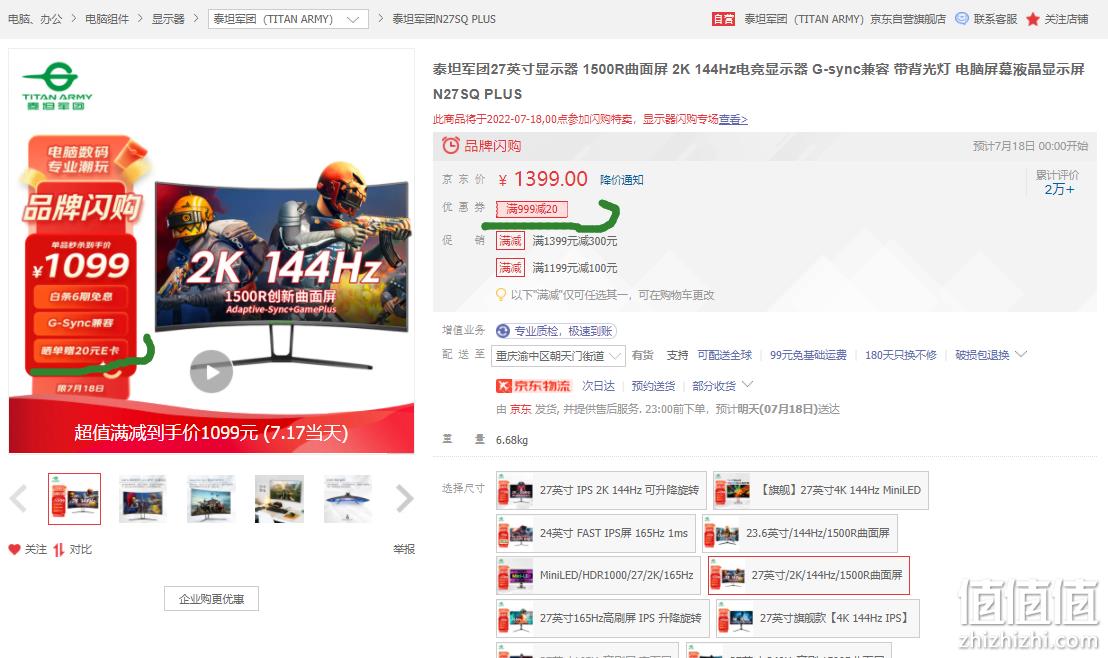Go to 显示器 breadcrumb category
Image resolution: width=1108 pixels, height=658 pixels.
click(168, 19)
